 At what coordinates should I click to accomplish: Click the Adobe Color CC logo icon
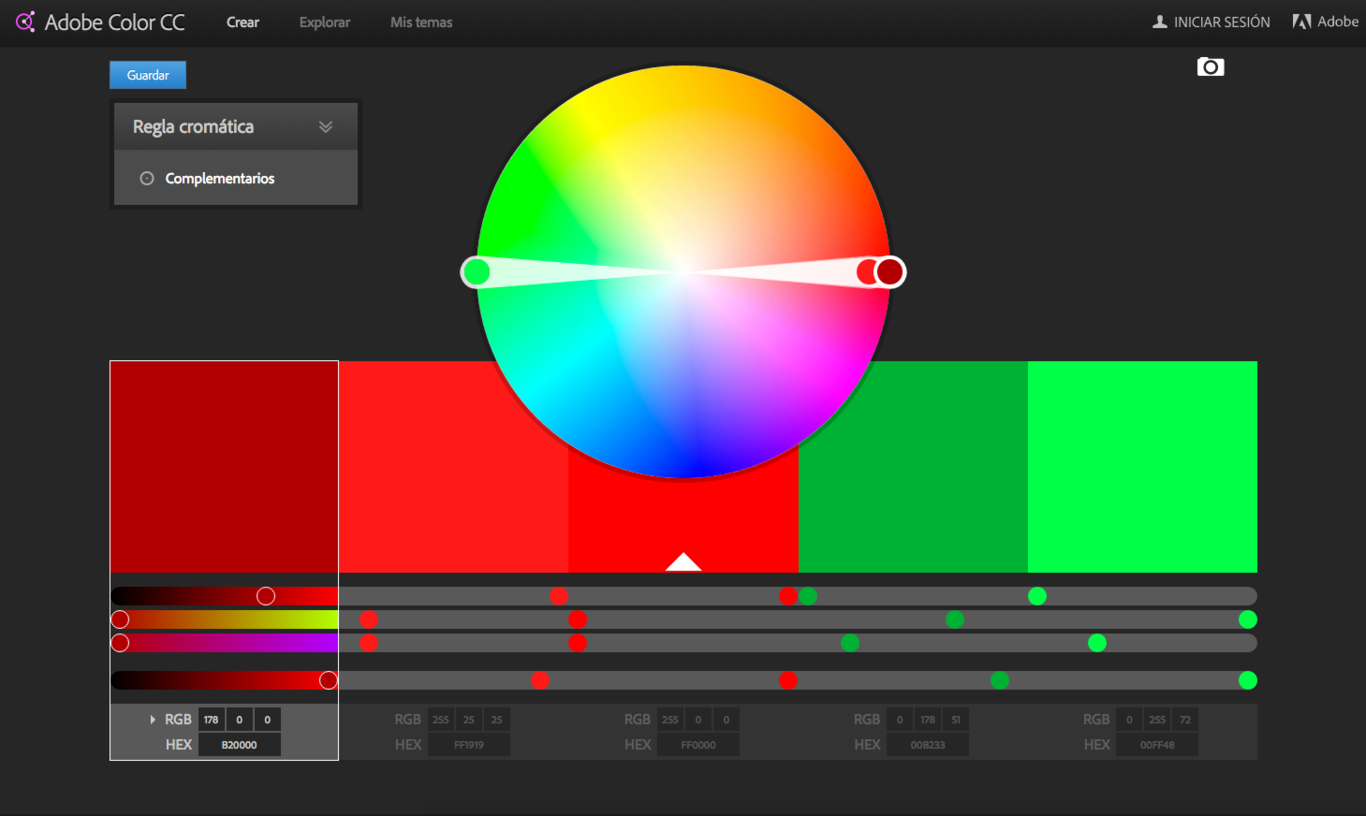coord(26,21)
